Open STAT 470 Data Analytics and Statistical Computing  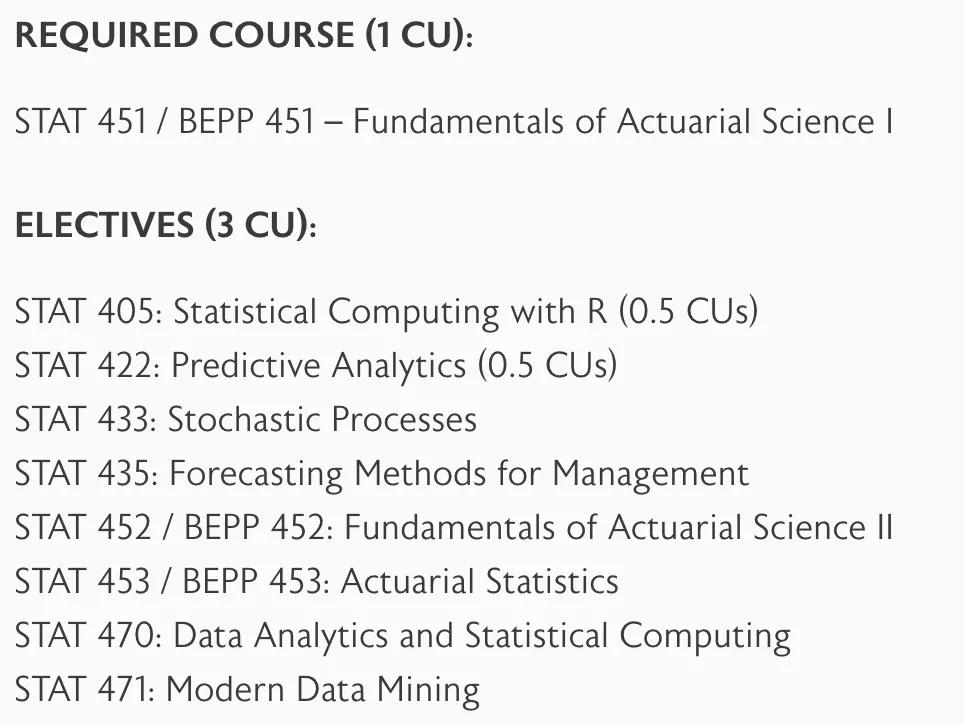(x=402, y=635)
